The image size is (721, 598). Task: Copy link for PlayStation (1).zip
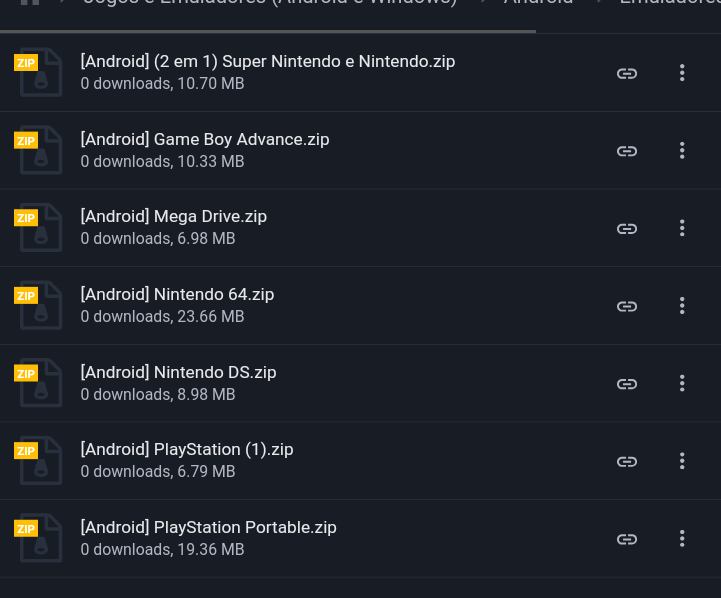click(627, 461)
